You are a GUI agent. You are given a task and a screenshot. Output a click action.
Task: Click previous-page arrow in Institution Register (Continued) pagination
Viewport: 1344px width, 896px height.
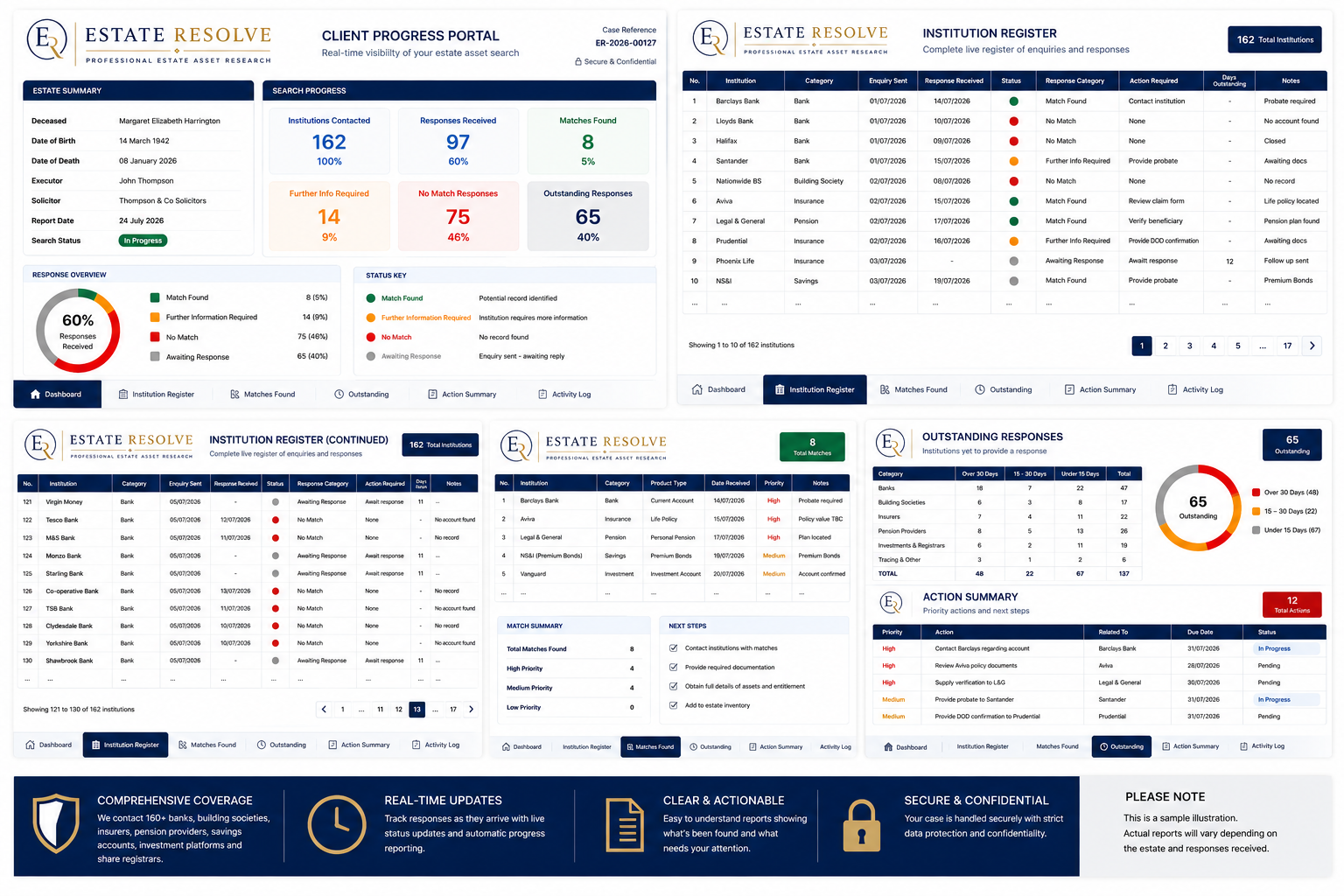tap(324, 710)
